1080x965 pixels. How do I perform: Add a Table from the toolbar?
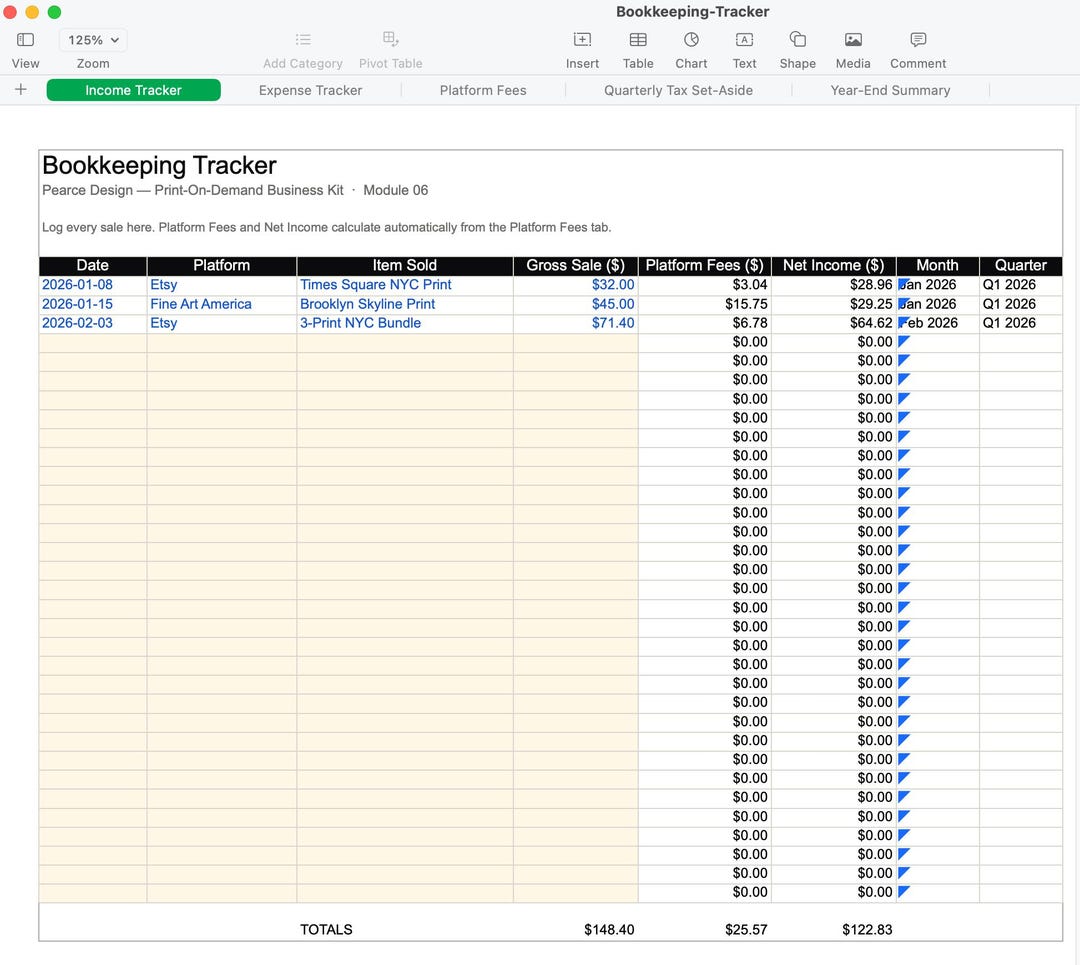coord(638,39)
